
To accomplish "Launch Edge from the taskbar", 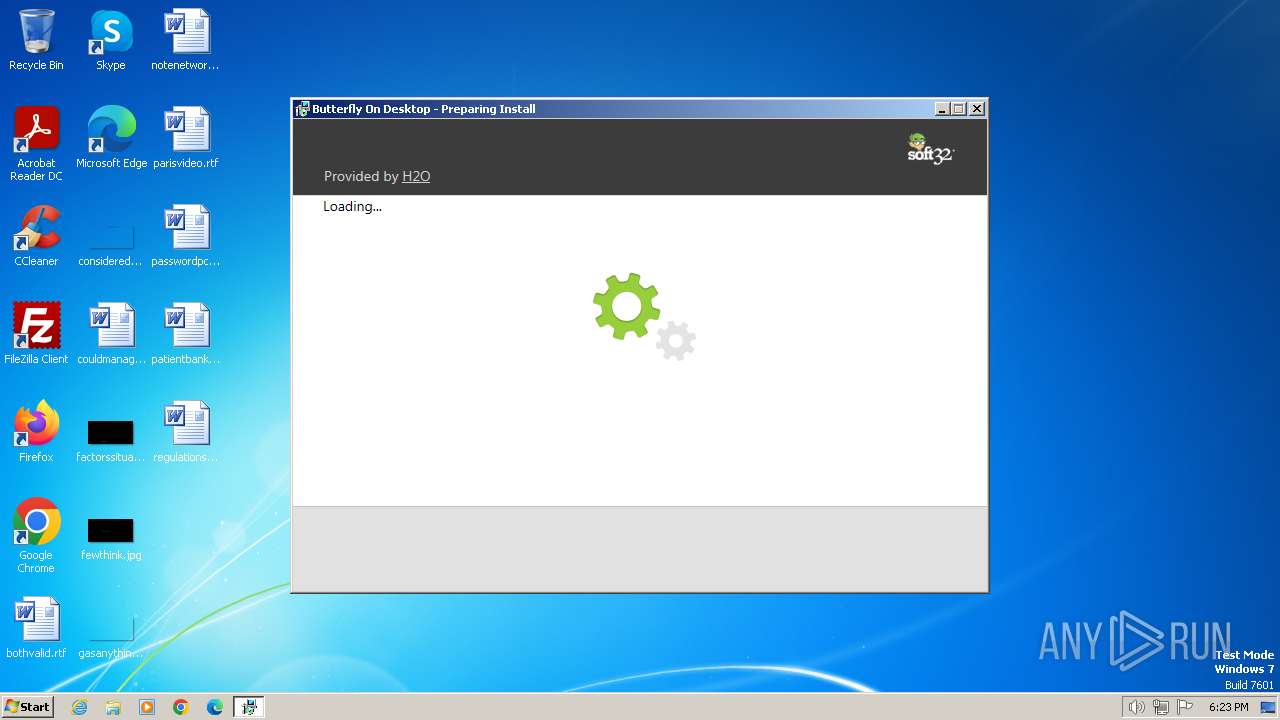I will [x=215, y=707].
